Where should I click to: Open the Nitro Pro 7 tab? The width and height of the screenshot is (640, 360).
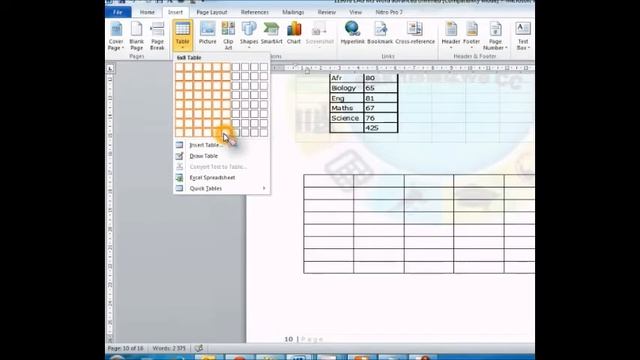click(x=389, y=12)
